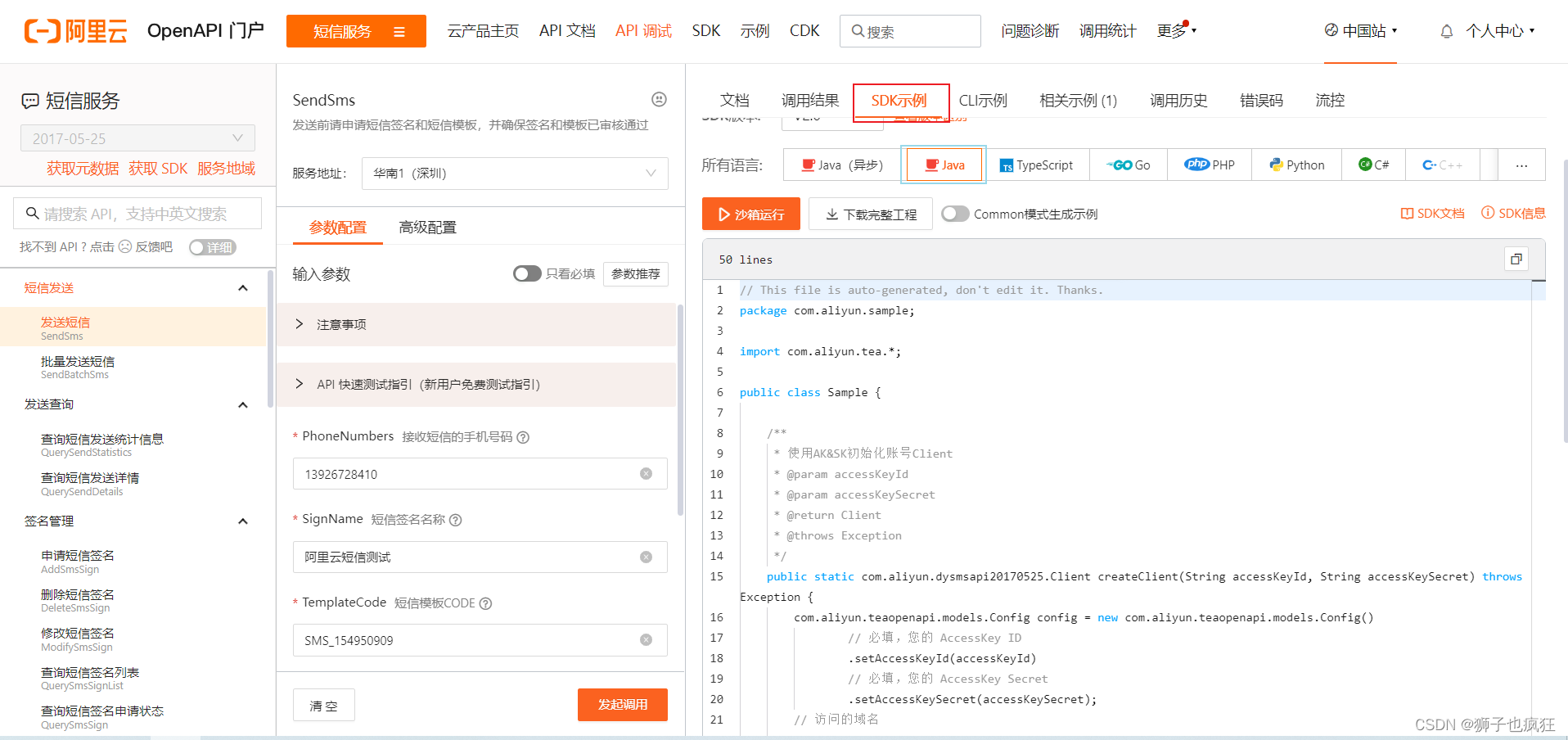1568x740 pixels.
Task: Expand API 快速测试指引 panel
Action: [x=476, y=385]
